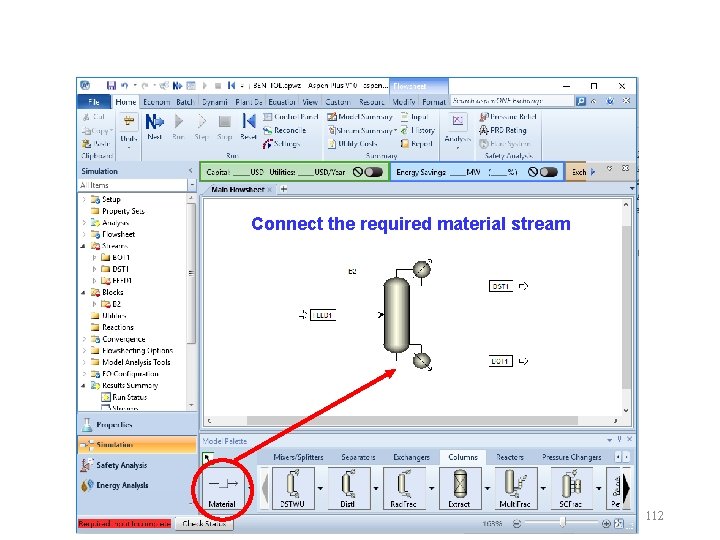Select the MultiFrac column model
The width and height of the screenshot is (720, 540).
[x=515, y=488]
